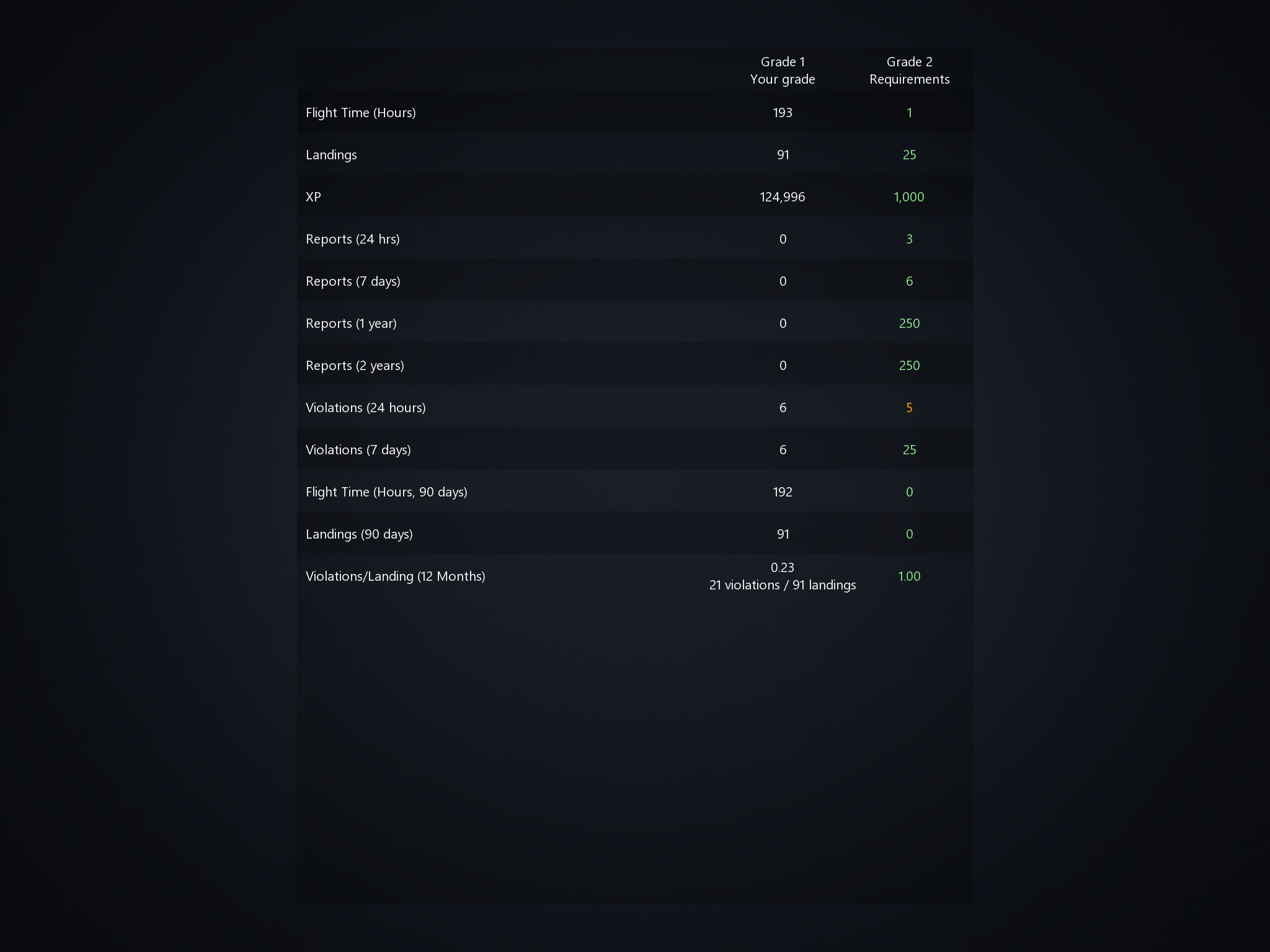
Task: Select the 192 flight hours 90-day value
Action: click(x=783, y=492)
